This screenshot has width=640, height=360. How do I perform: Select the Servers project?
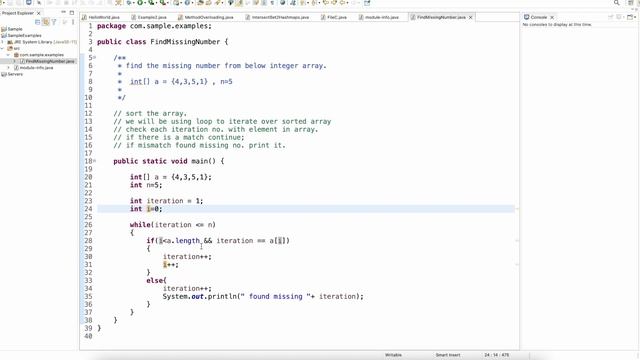(x=12, y=74)
